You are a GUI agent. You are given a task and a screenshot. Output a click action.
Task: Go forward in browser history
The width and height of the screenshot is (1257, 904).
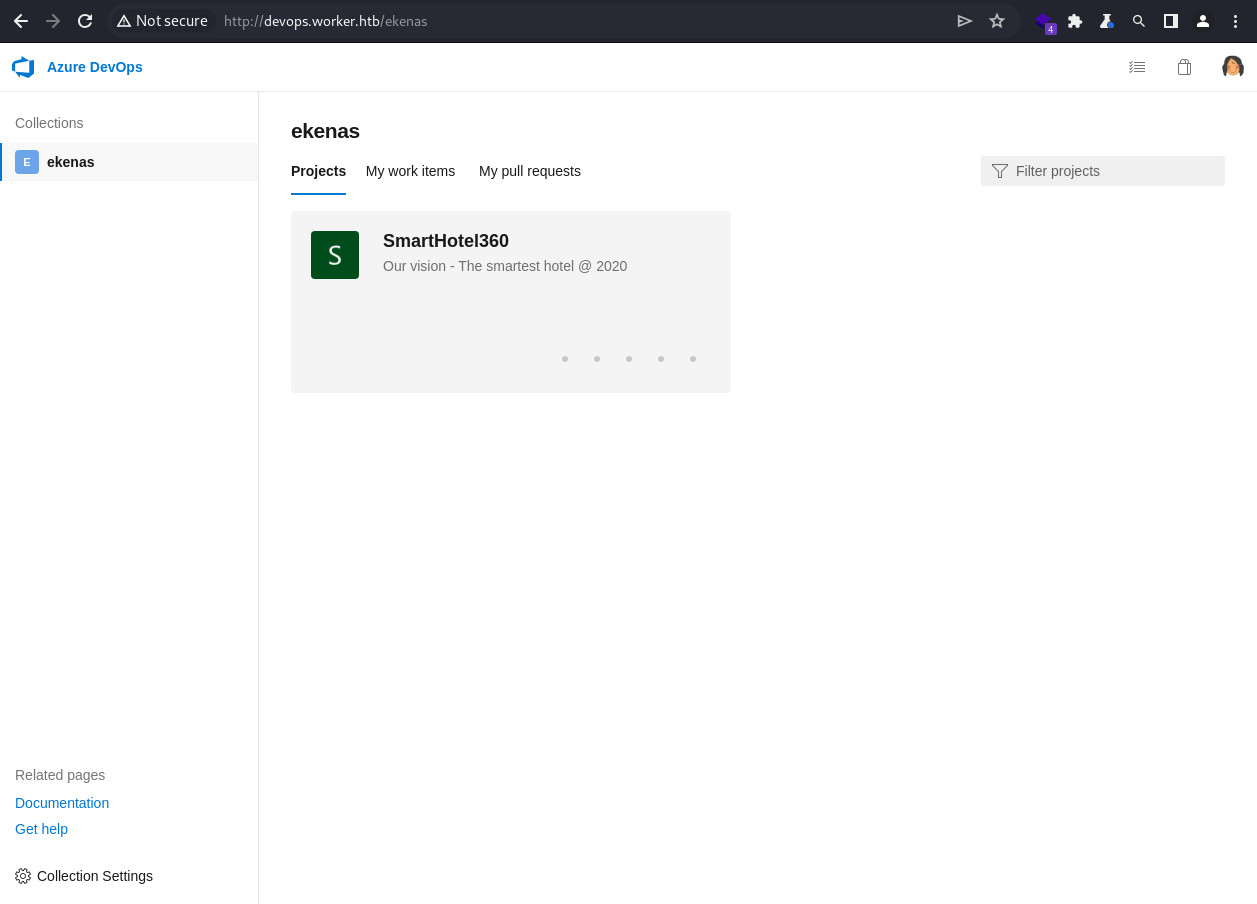pyautogui.click(x=53, y=21)
